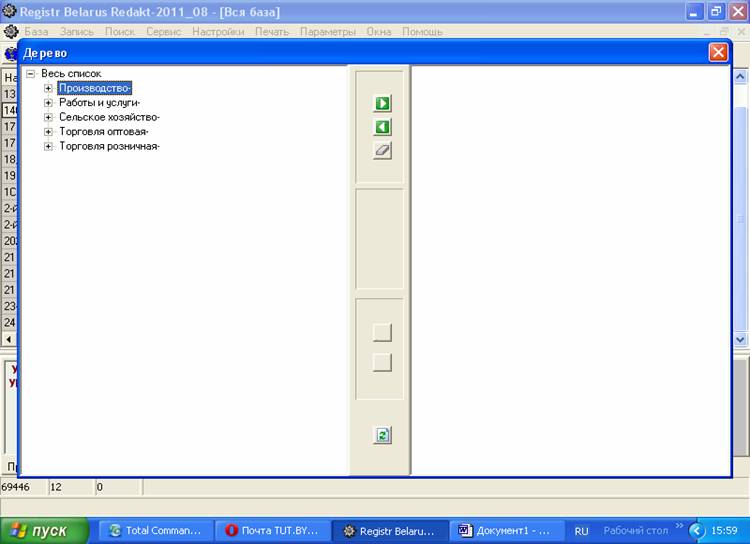Viewport: 750px width, 544px height.
Task: Switch to Почта TUT.BY taskbar window
Action: coord(273,531)
